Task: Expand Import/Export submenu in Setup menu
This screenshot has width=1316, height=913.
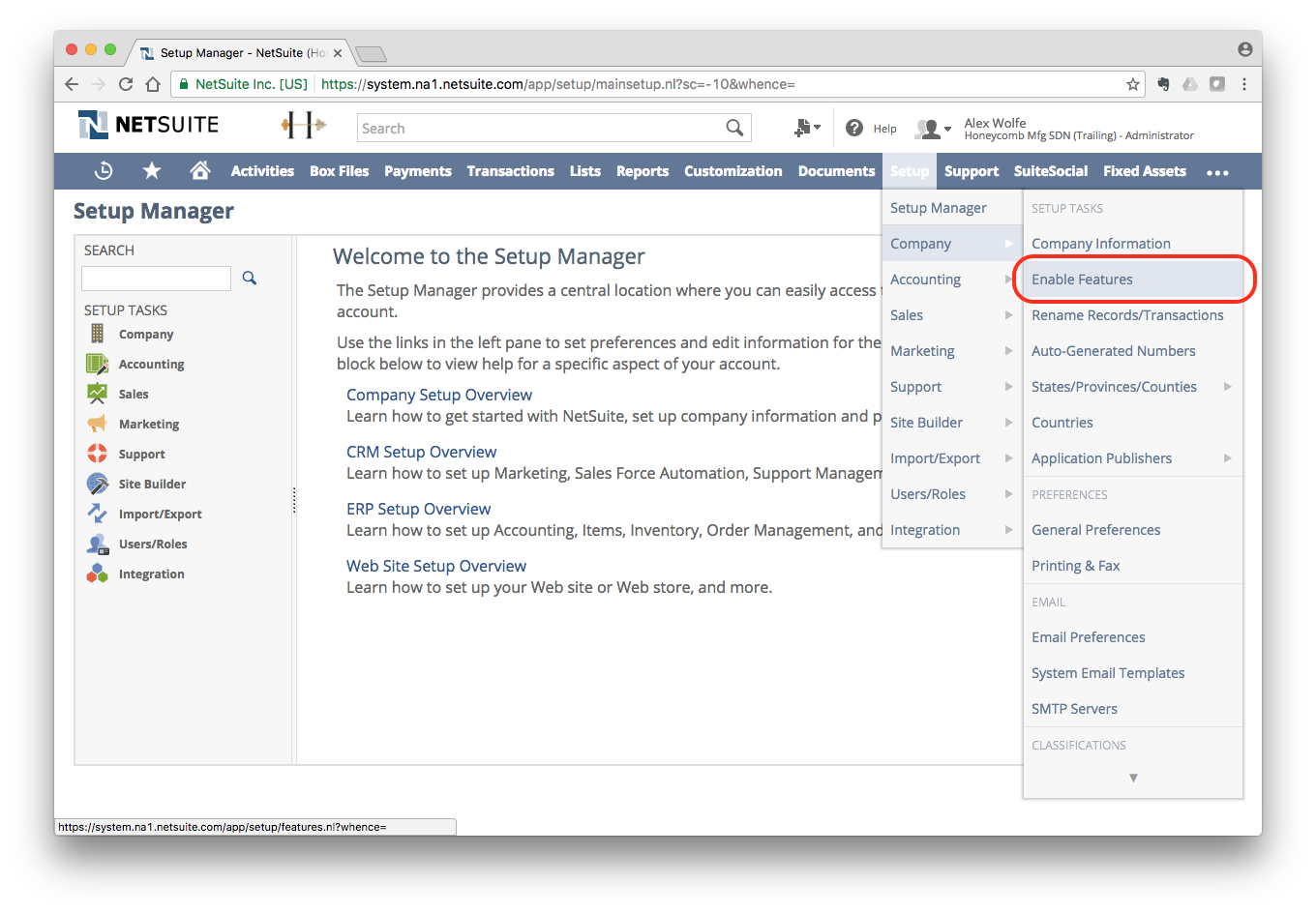Action: tap(1008, 458)
